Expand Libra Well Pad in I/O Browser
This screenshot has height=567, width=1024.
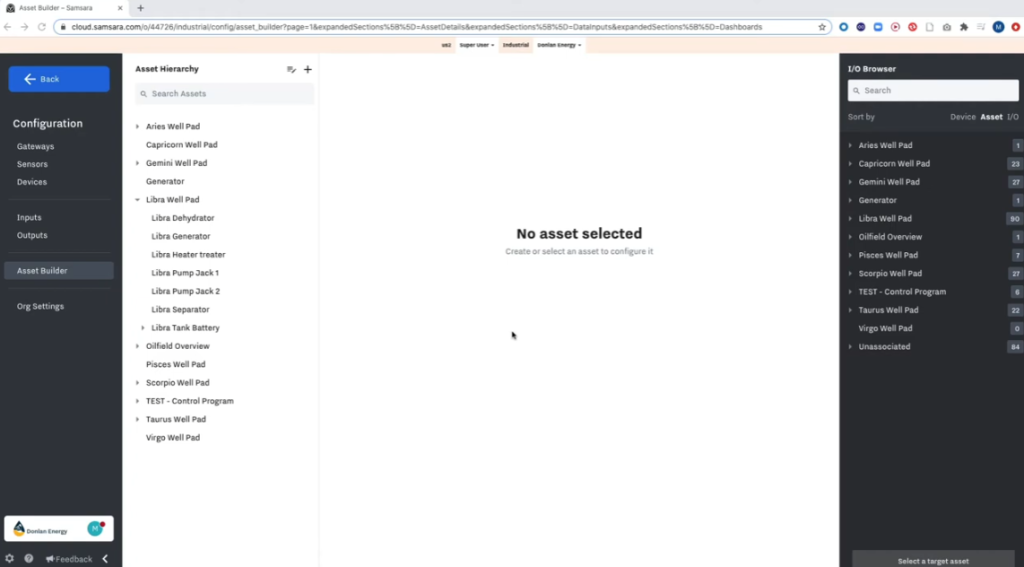pyautogui.click(x=850, y=218)
